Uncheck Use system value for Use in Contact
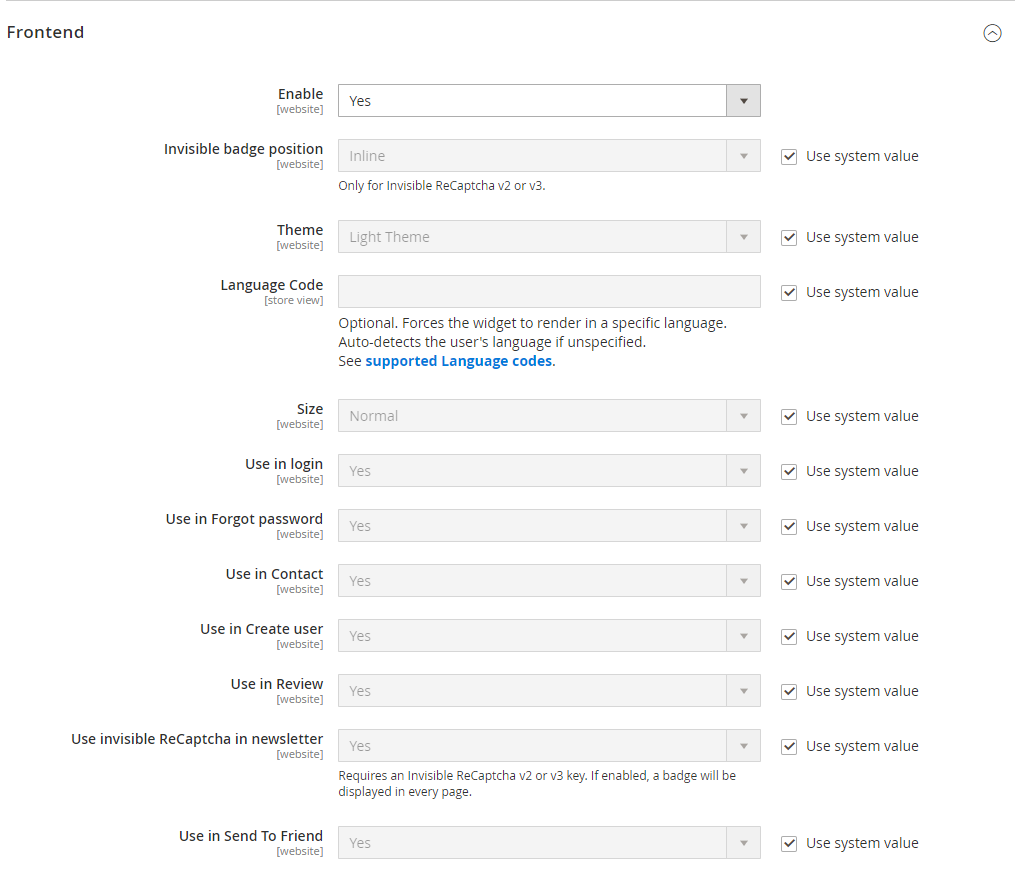This screenshot has width=1019, height=885. pos(789,582)
